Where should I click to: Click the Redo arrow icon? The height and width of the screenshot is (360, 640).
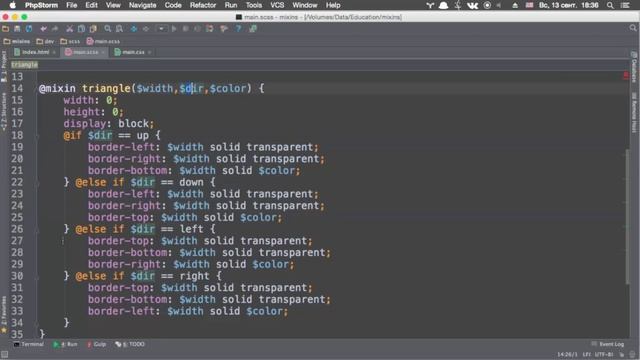(55, 29)
